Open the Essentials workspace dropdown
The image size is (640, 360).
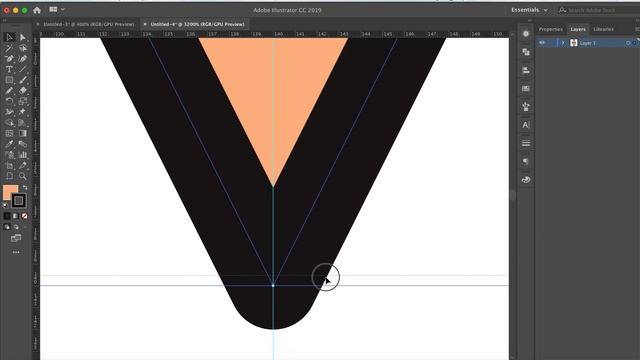coord(529,10)
